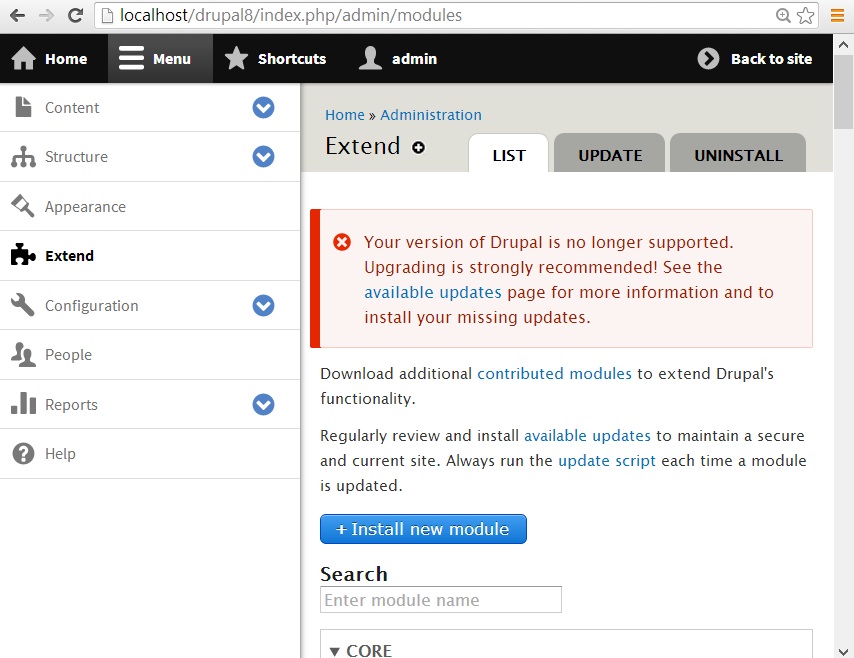The width and height of the screenshot is (854, 658).
Task: Bookmark this page with the star icon
Action: click(x=805, y=16)
